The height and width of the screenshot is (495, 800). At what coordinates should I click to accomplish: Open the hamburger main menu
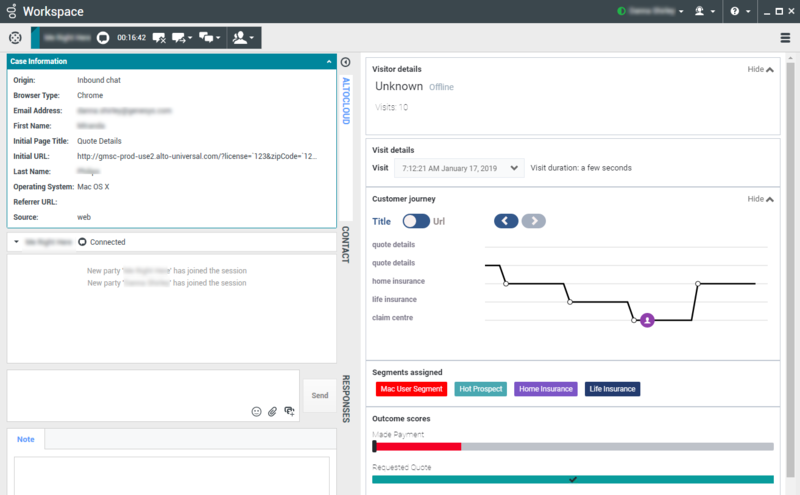785,38
